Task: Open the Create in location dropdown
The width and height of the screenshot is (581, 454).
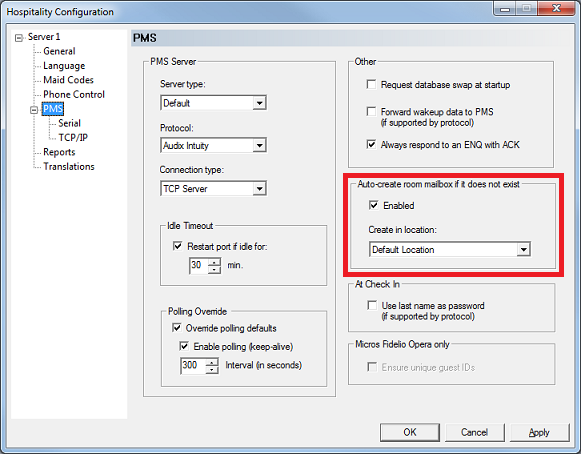Action: (523, 249)
